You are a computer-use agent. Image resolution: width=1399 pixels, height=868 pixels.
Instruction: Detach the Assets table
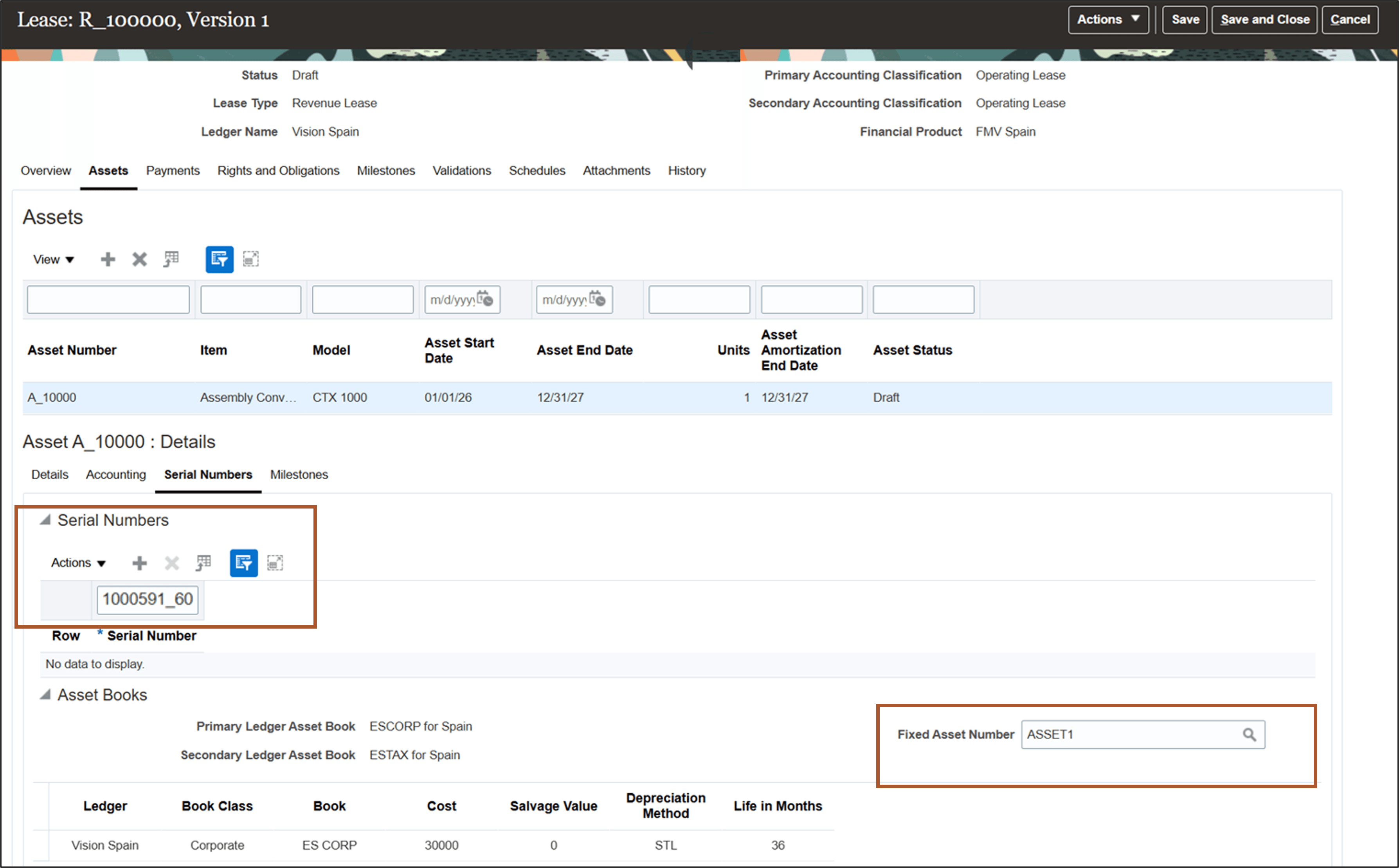click(251, 259)
